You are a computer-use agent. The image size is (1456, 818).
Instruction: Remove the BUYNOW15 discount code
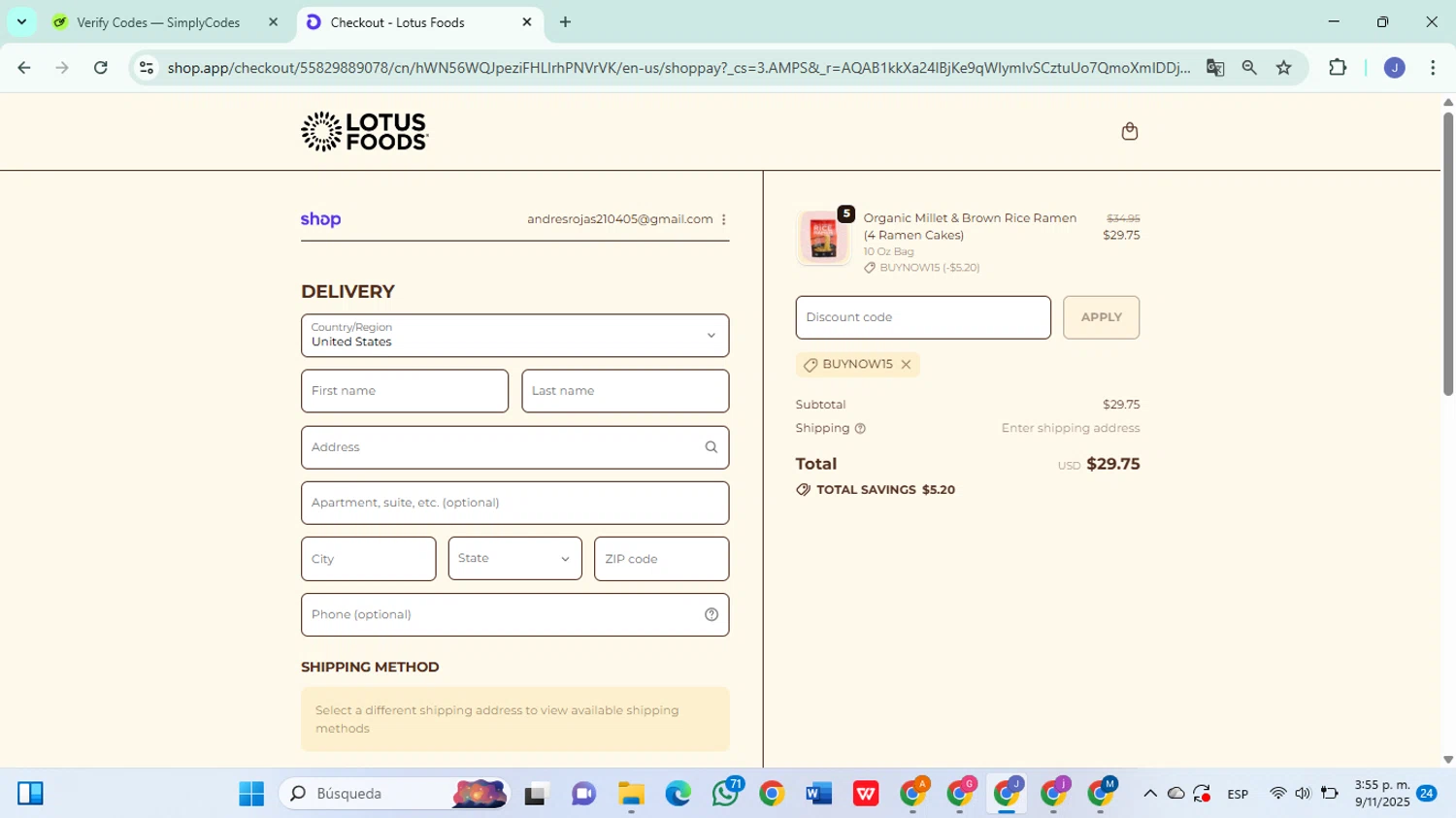point(906,365)
